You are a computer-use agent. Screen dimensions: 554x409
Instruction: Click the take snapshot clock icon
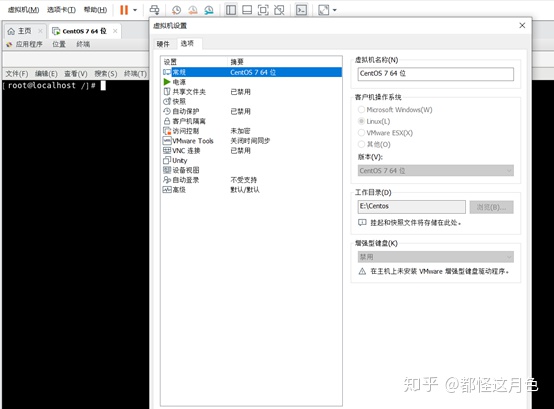pos(176,10)
